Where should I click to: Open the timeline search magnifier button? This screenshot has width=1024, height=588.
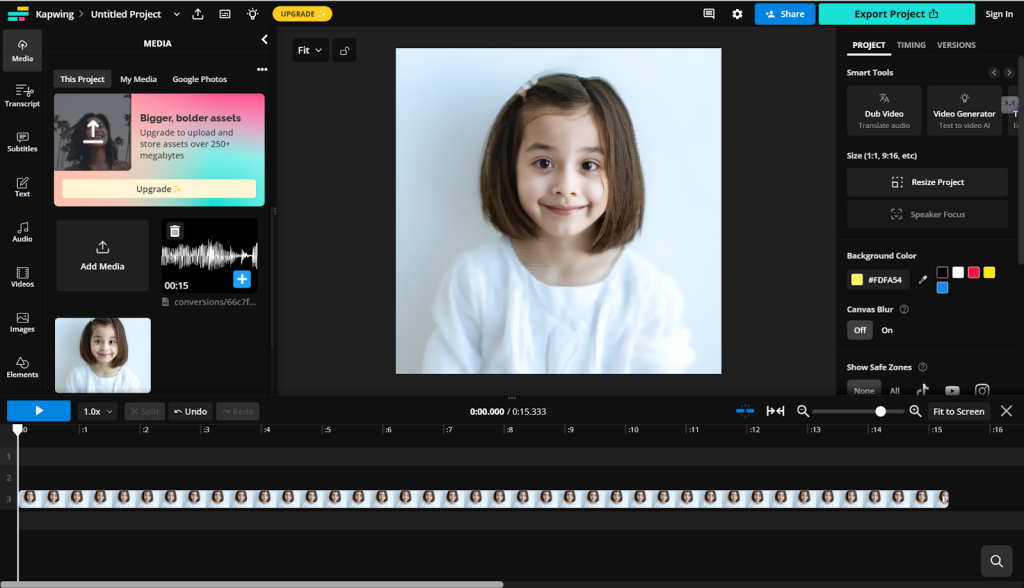click(x=997, y=561)
